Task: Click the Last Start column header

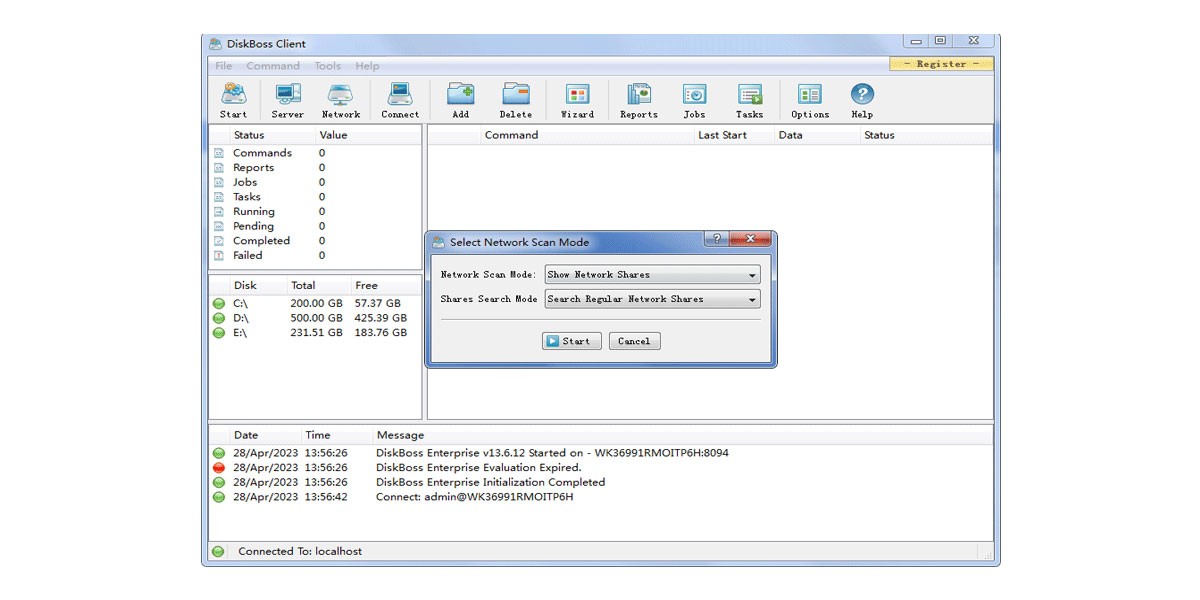Action: pyautogui.click(x=722, y=135)
